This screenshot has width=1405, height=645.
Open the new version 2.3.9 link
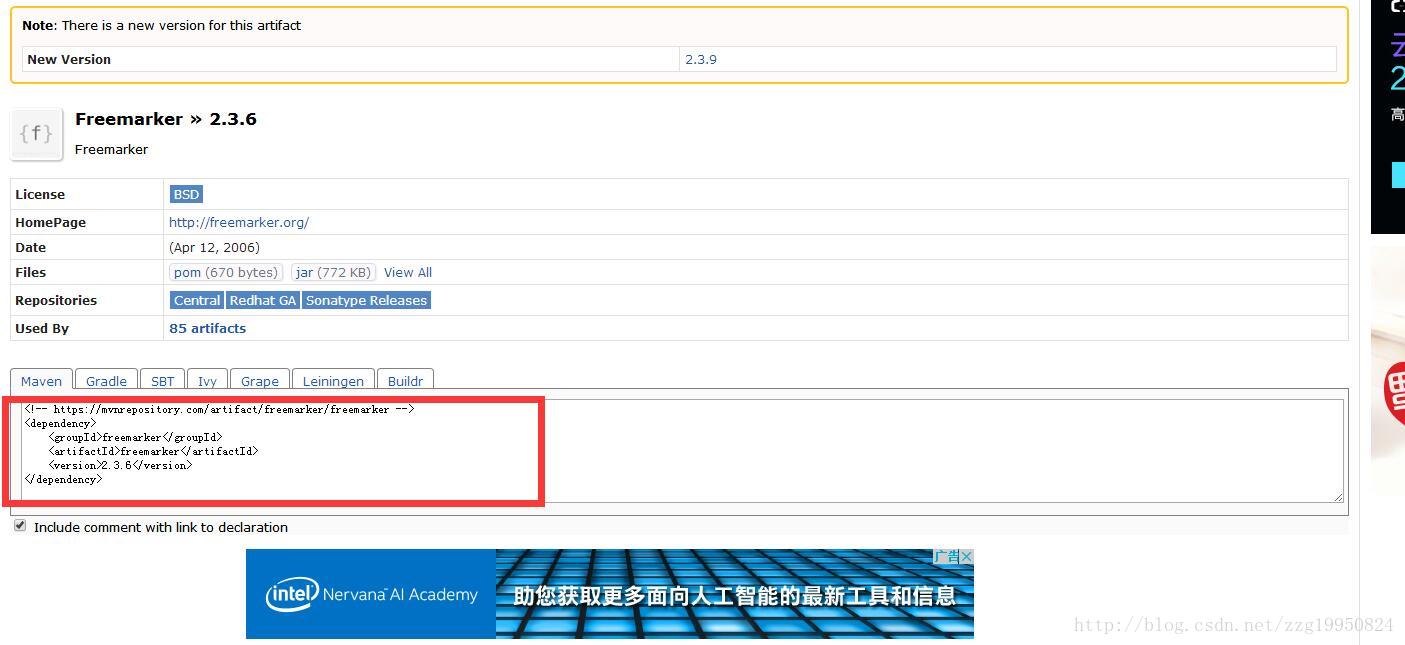point(700,59)
